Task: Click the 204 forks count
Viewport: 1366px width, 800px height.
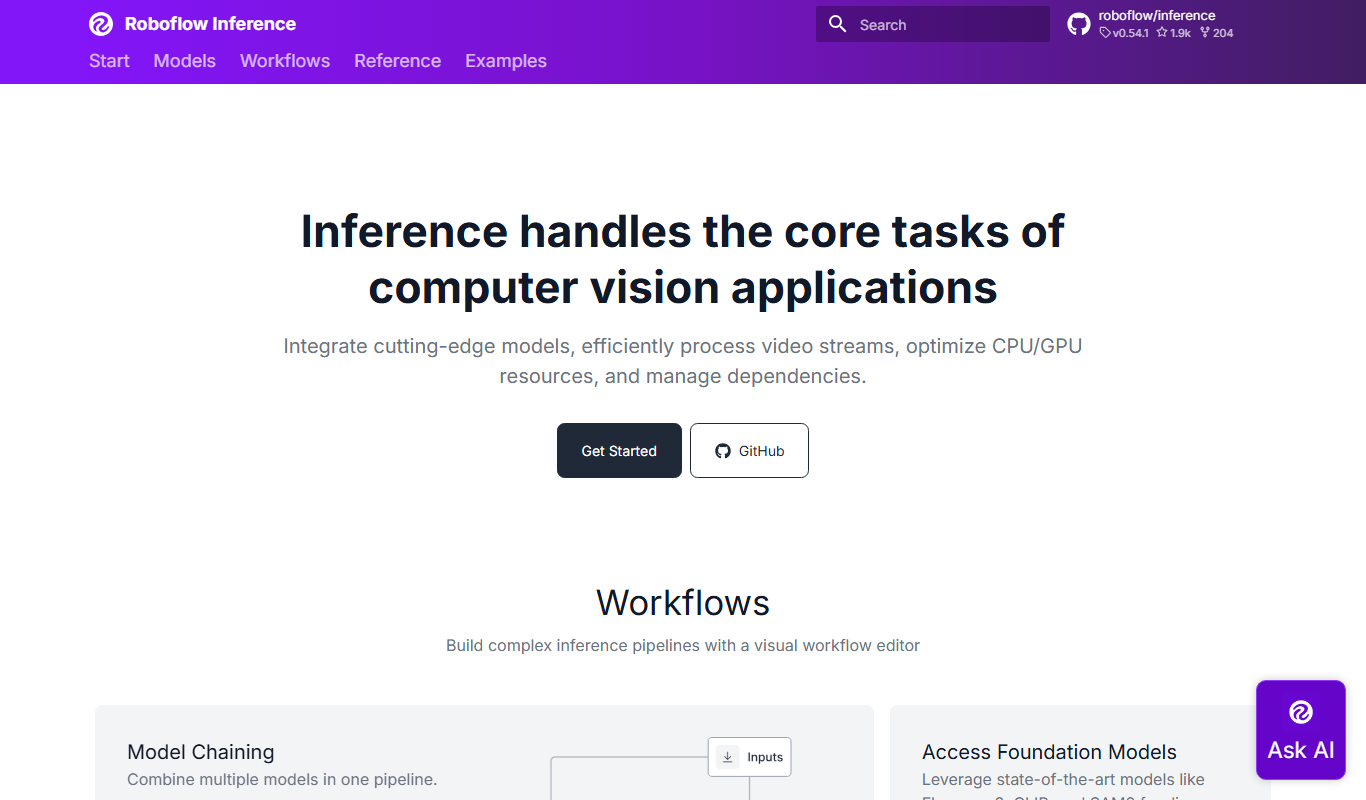Action: [1216, 33]
